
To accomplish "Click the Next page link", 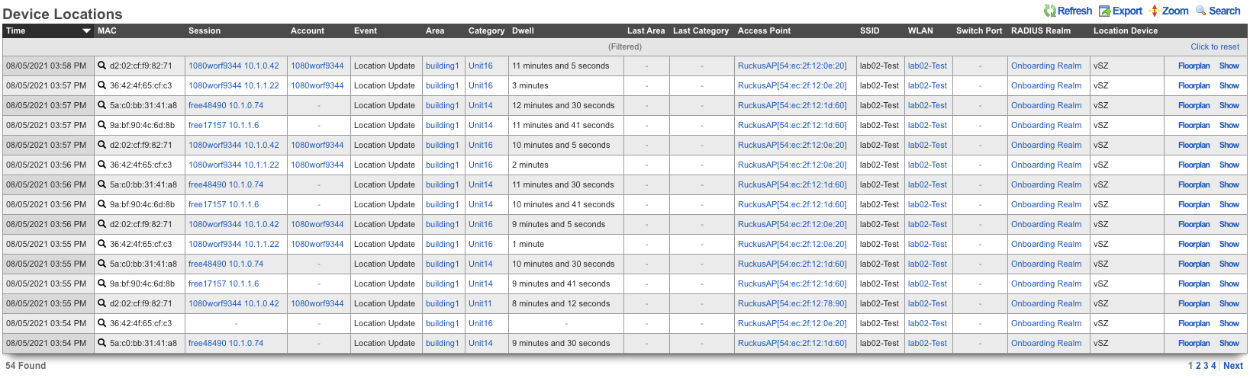I will [x=1233, y=366].
